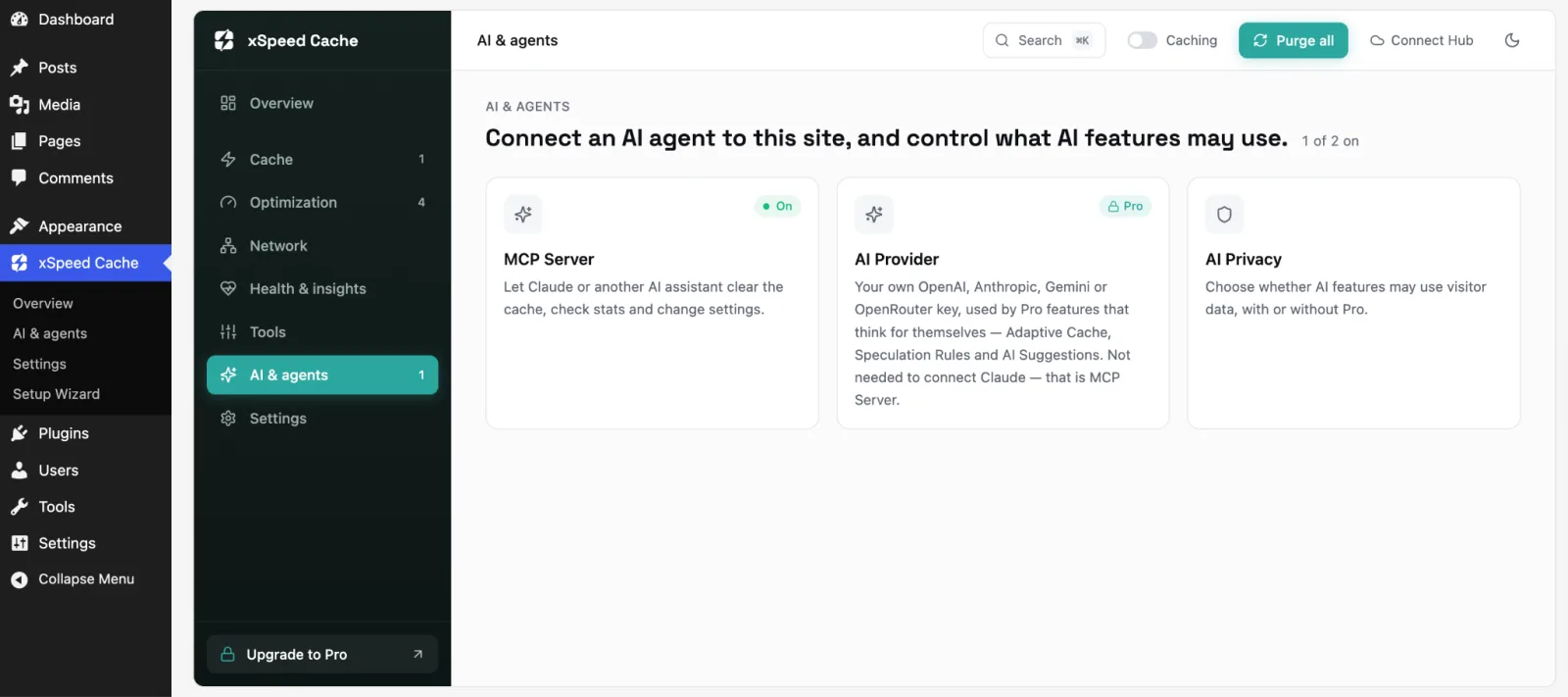Viewport: 1568px width, 697px height.
Task: Click the MCP Server card sparkle icon
Action: (523, 214)
